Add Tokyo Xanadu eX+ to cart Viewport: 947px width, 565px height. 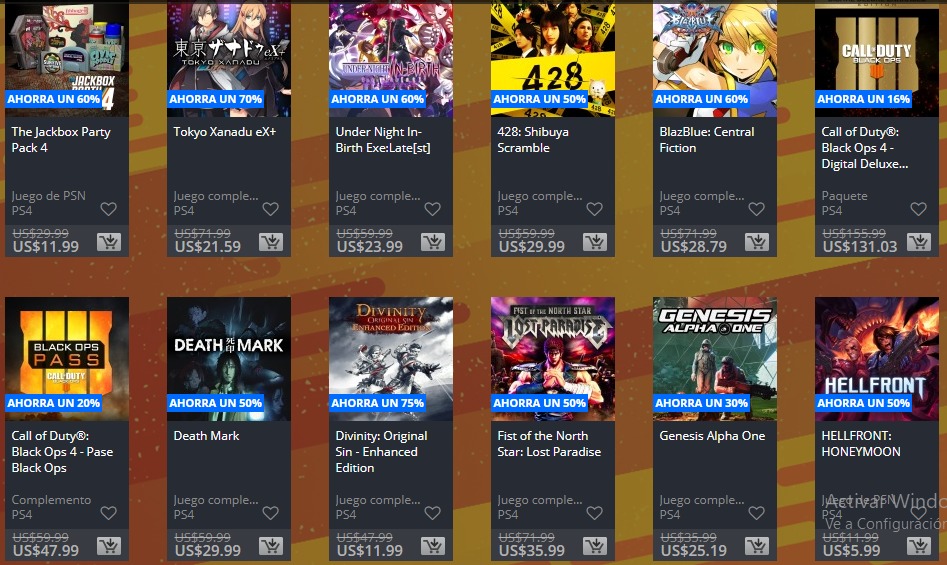(271, 242)
